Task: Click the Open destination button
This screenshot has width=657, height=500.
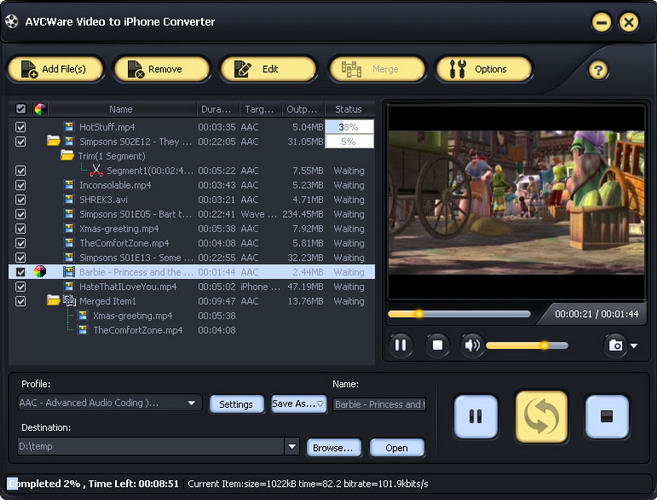Action: point(397,448)
